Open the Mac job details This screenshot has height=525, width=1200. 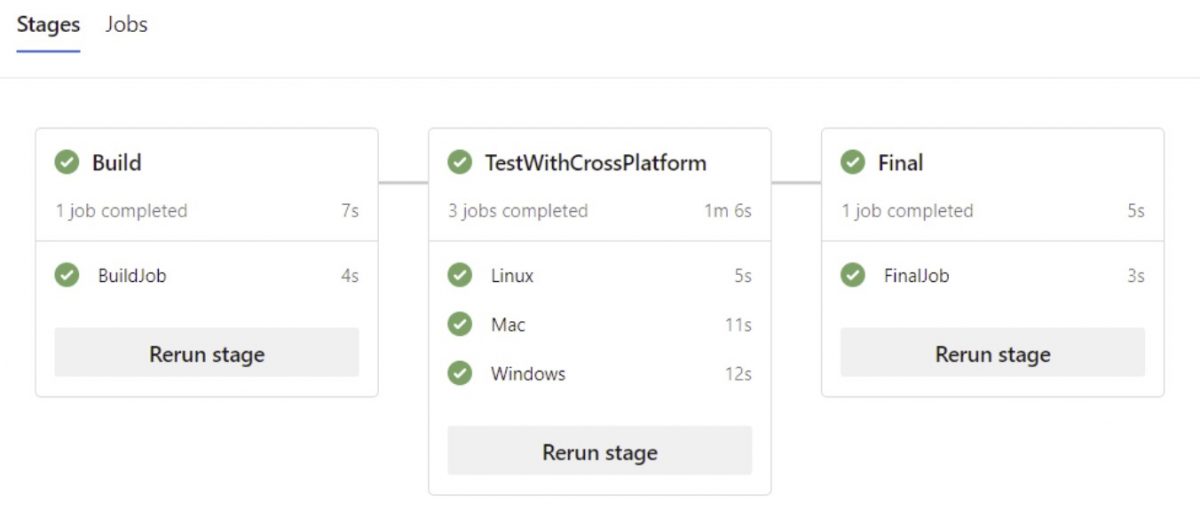click(x=600, y=324)
